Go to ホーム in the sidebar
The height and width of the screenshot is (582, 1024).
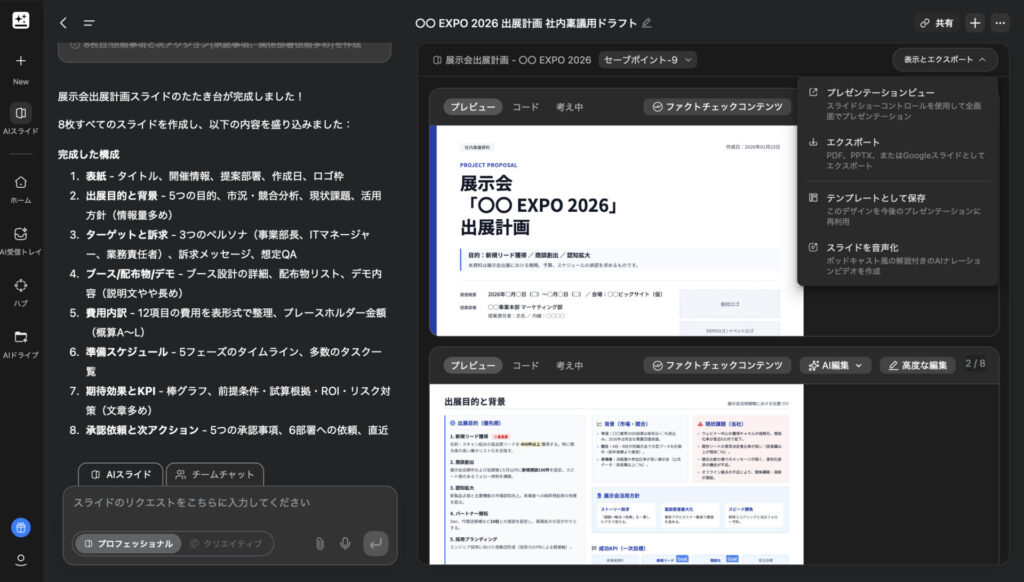point(21,182)
